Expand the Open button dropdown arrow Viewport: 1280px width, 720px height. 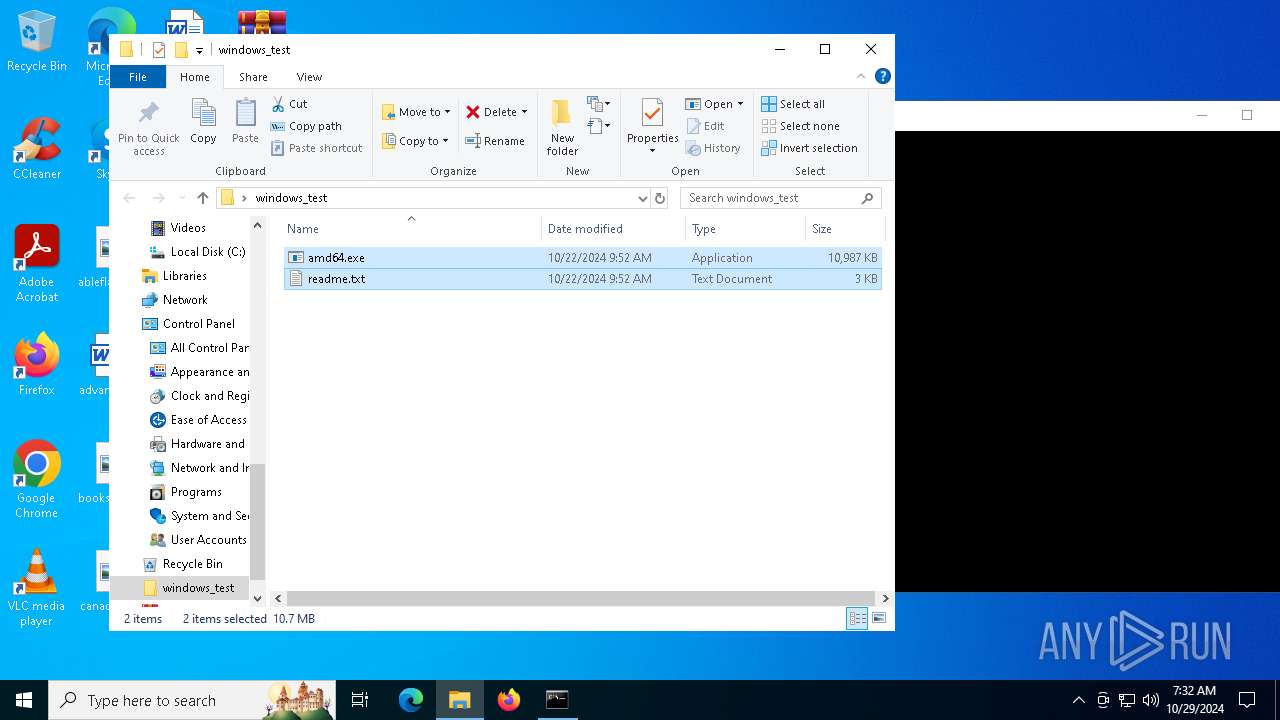point(740,104)
